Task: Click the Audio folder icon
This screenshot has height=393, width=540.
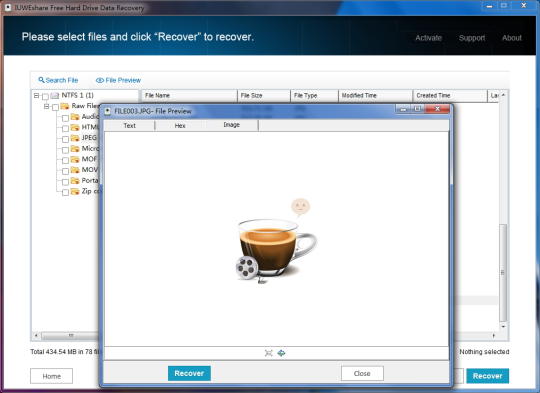Action: pyautogui.click(x=75, y=117)
